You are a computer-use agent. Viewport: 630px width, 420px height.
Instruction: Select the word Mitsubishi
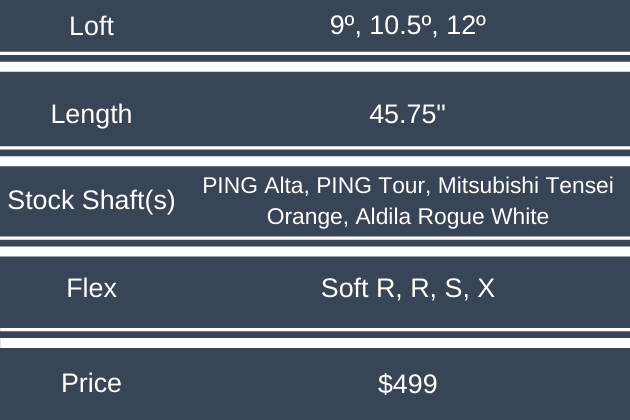coord(460,186)
